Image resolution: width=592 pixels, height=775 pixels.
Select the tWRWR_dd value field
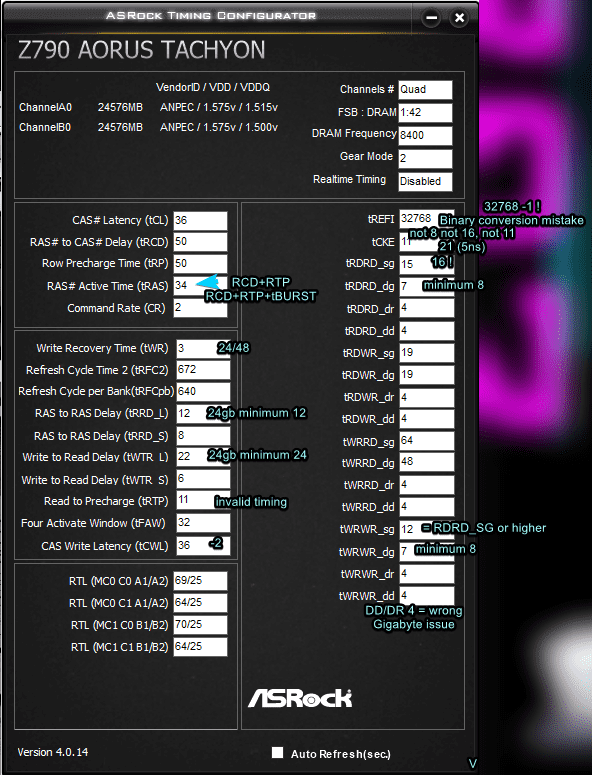click(426, 596)
